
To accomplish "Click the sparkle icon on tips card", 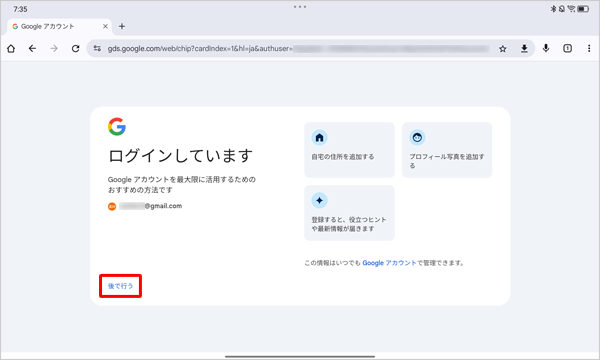I will click(320, 200).
